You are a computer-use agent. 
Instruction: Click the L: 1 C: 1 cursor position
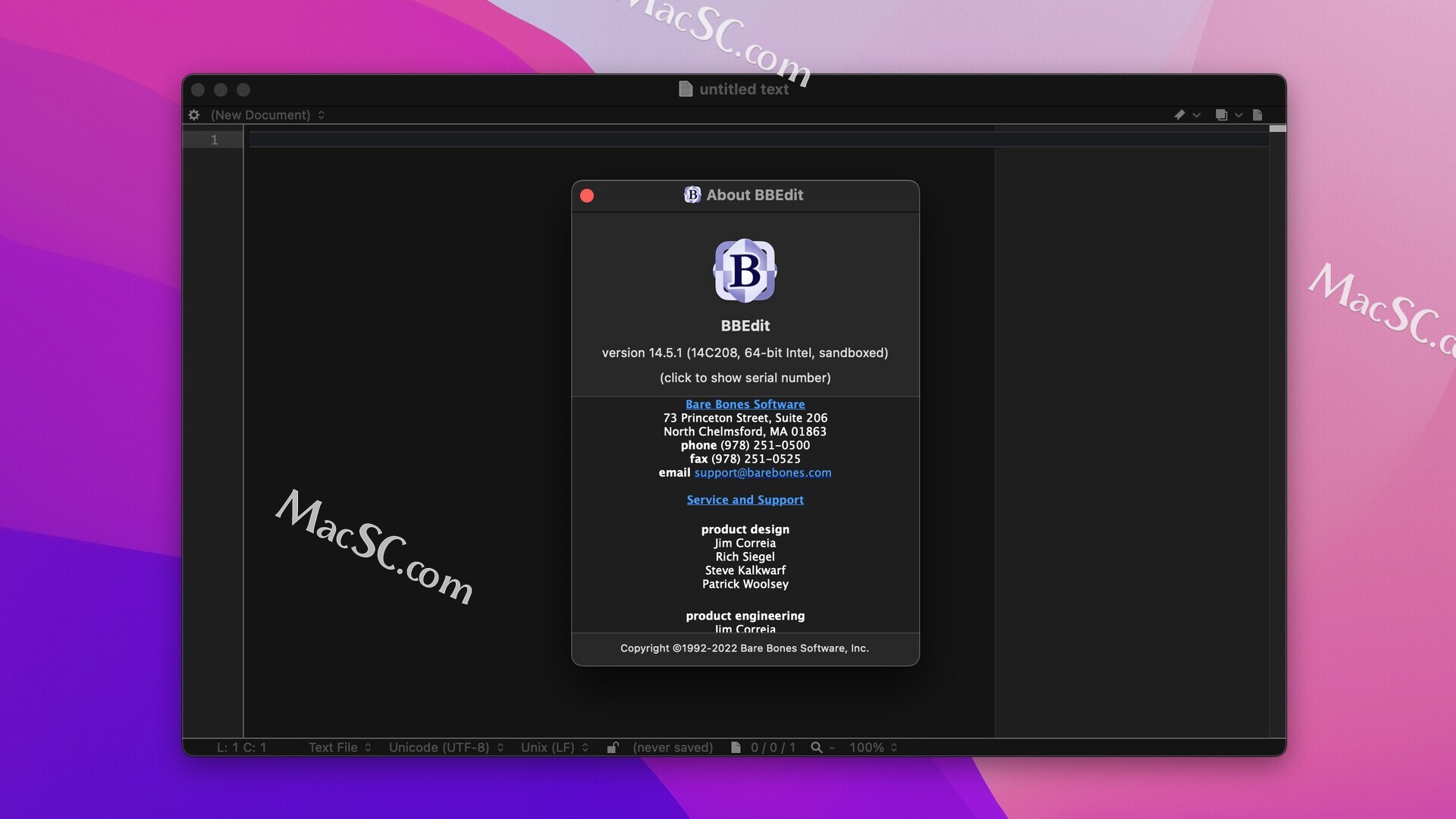(x=242, y=747)
